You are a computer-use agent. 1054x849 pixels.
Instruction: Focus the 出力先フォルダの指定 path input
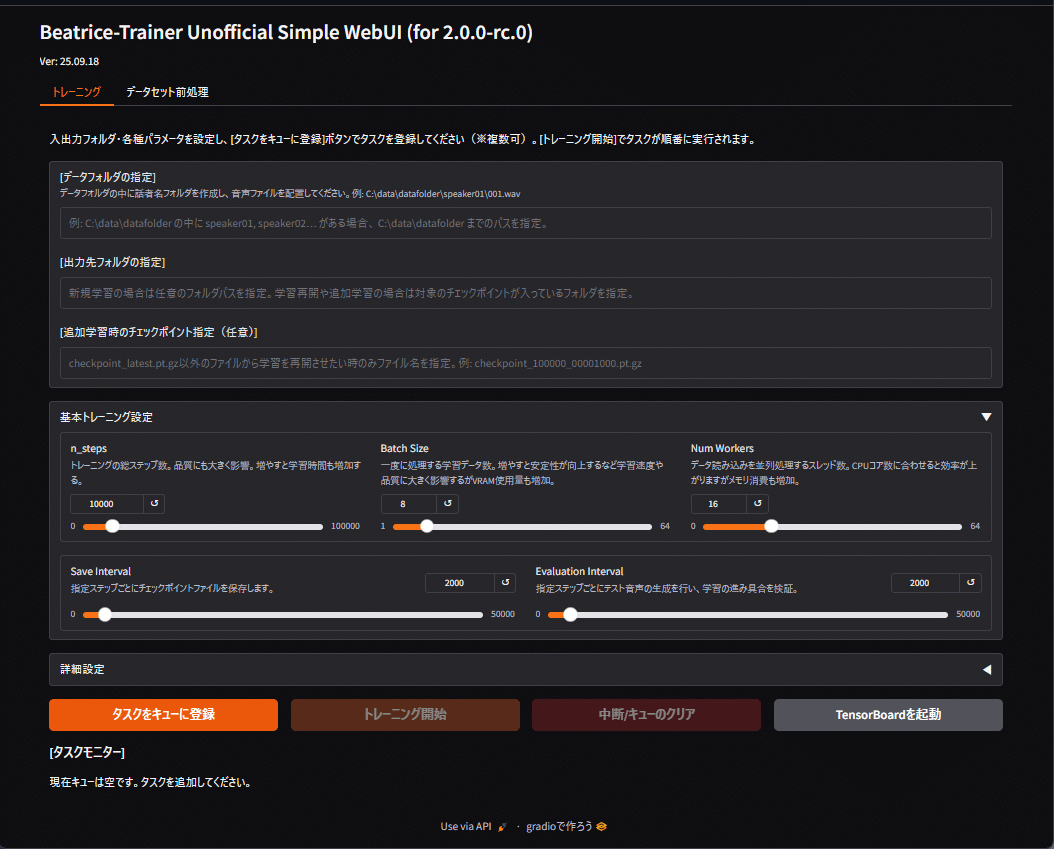pos(526,293)
